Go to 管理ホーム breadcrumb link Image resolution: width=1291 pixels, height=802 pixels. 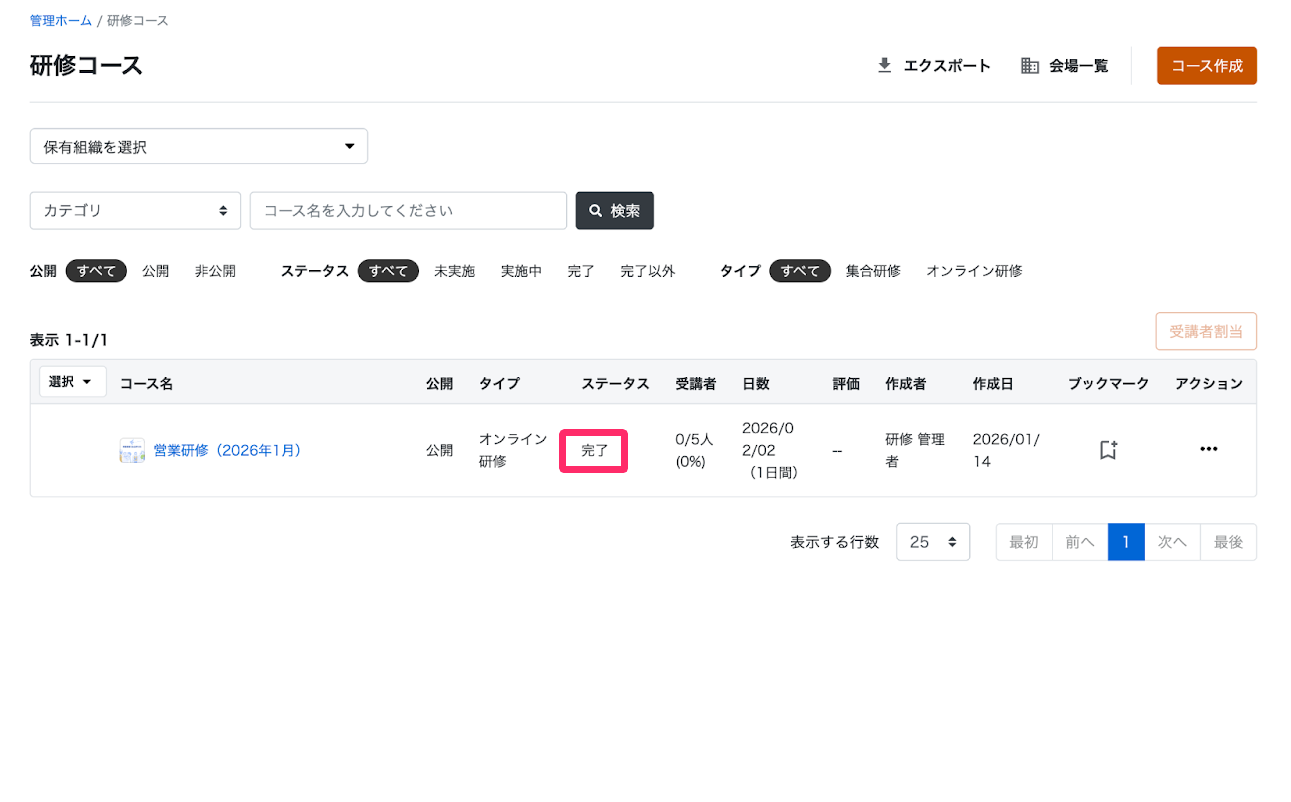pos(61,21)
